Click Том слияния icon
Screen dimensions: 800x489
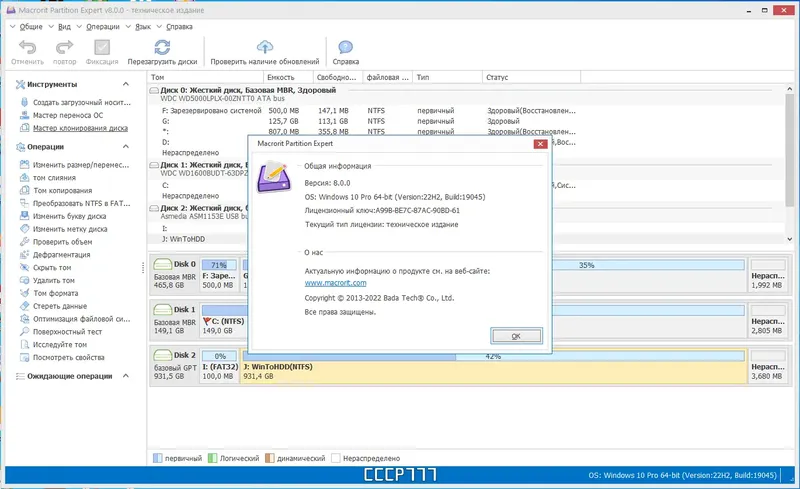(x=24, y=177)
